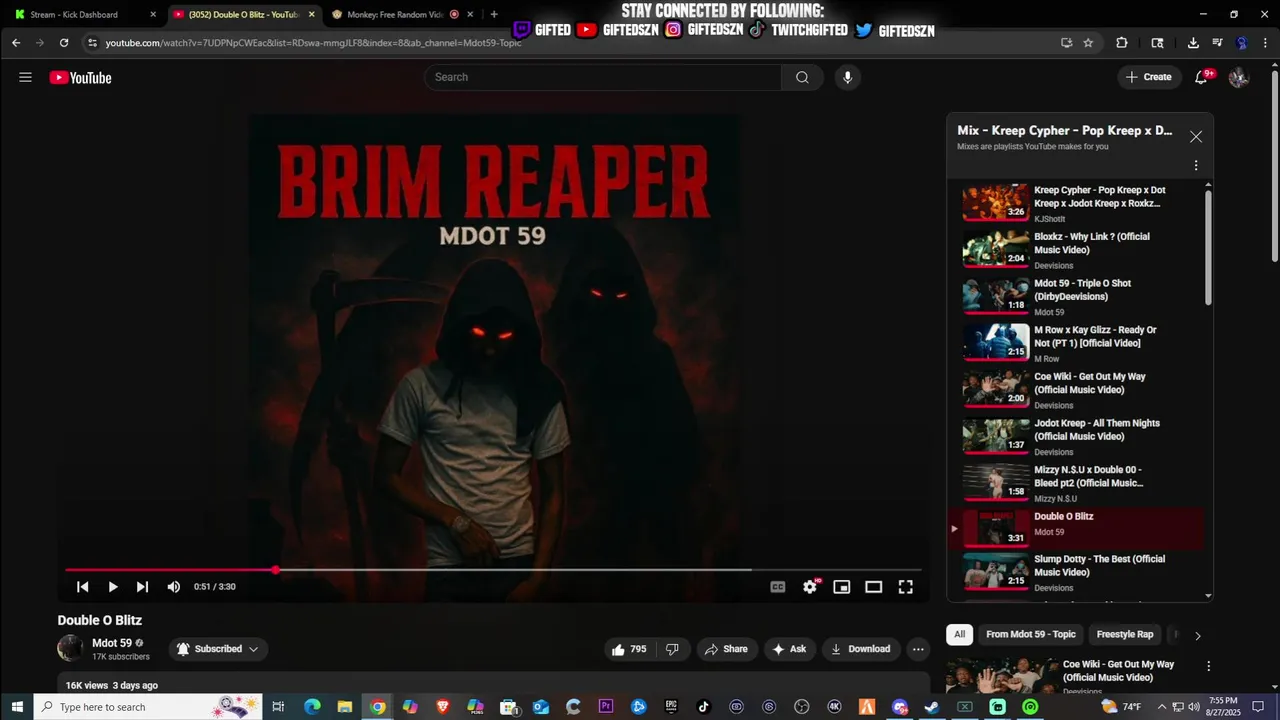Open Task View on the taskbar
The width and height of the screenshot is (1280, 720).
click(278, 707)
